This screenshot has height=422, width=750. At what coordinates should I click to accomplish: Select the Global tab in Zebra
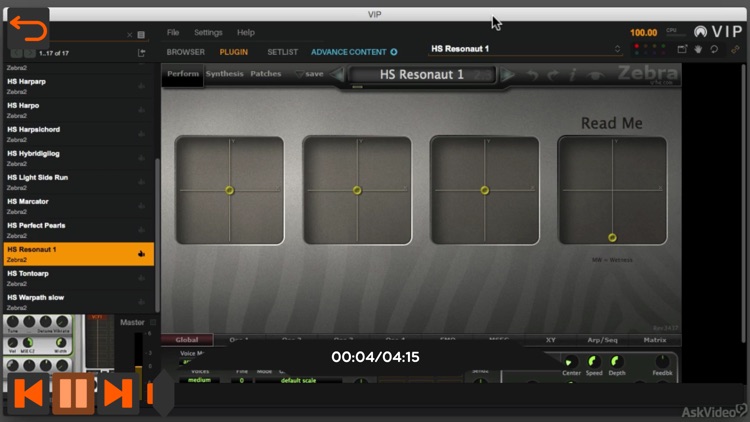[187, 340]
